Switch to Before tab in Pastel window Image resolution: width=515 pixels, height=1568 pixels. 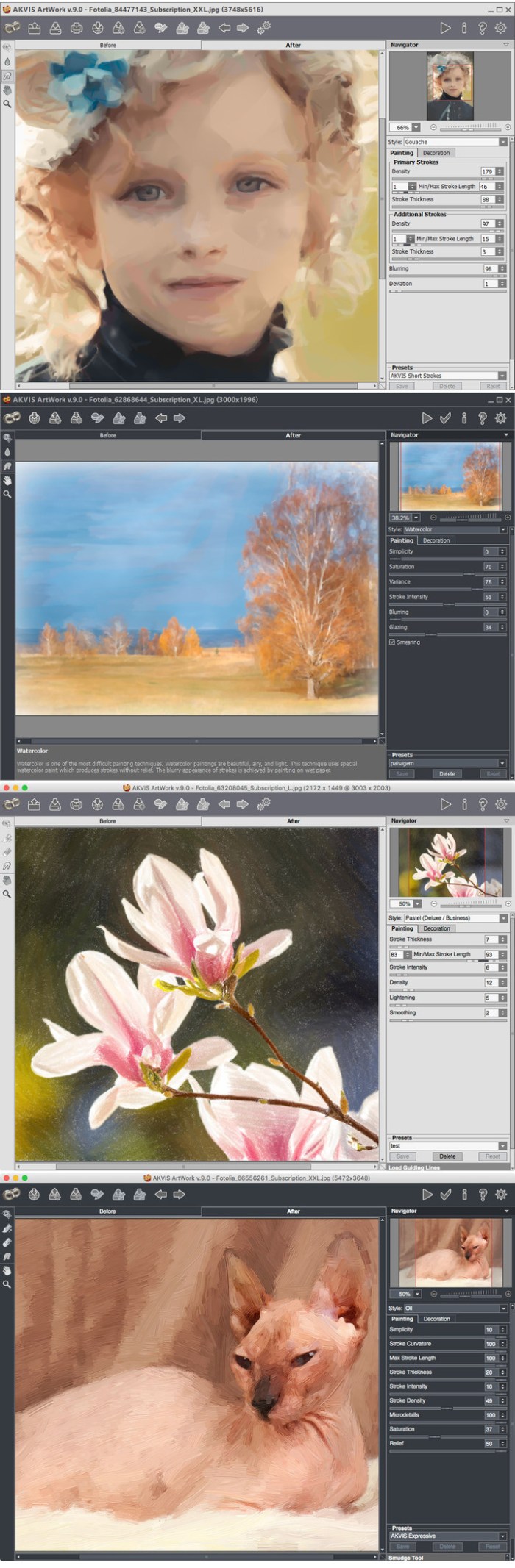pyautogui.click(x=108, y=821)
